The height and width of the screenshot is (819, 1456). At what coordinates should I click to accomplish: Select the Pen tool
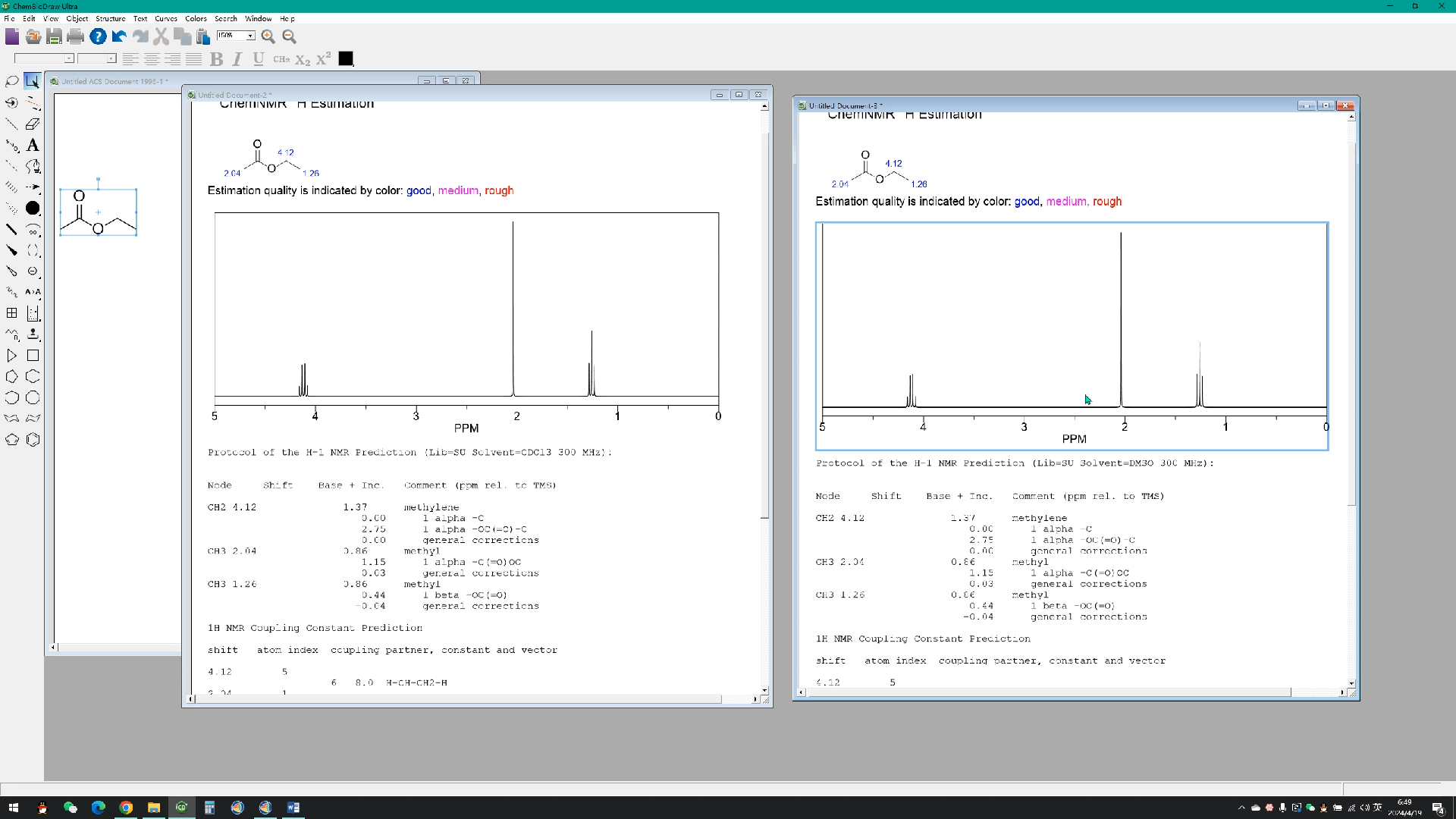[33, 166]
